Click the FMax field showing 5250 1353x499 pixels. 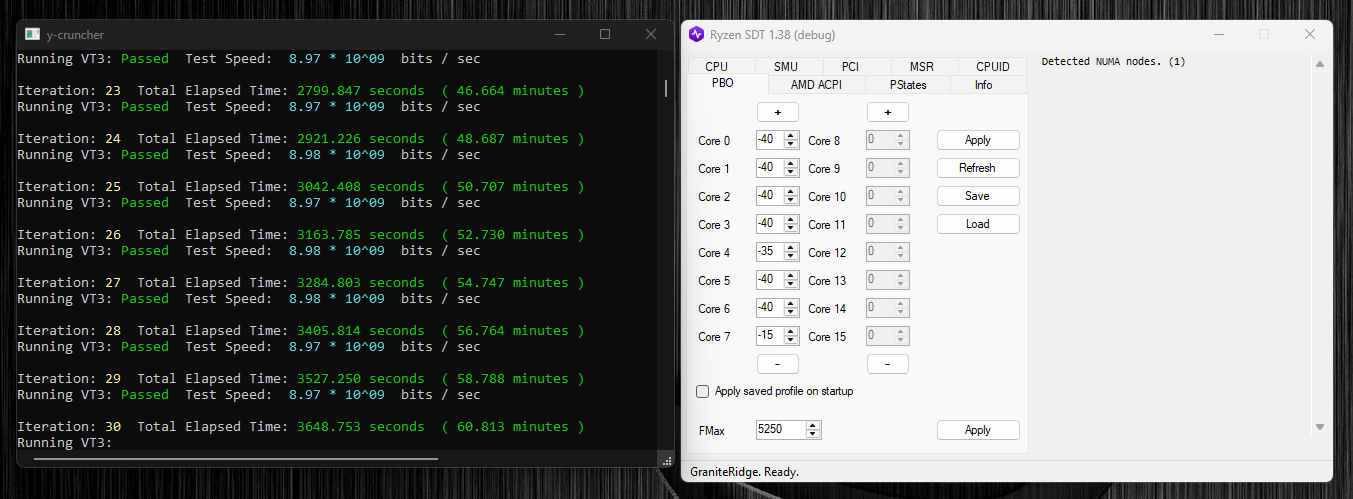point(781,430)
